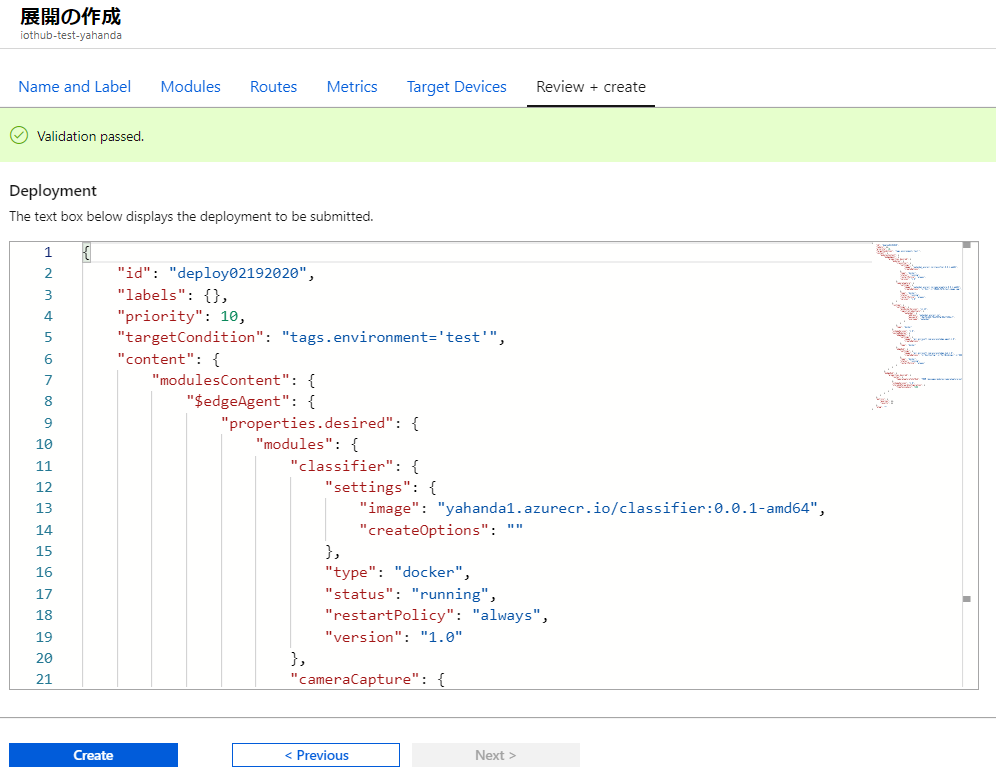The image size is (996, 777).
Task: Open the Name and Label tab
Action: pos(74,86)
